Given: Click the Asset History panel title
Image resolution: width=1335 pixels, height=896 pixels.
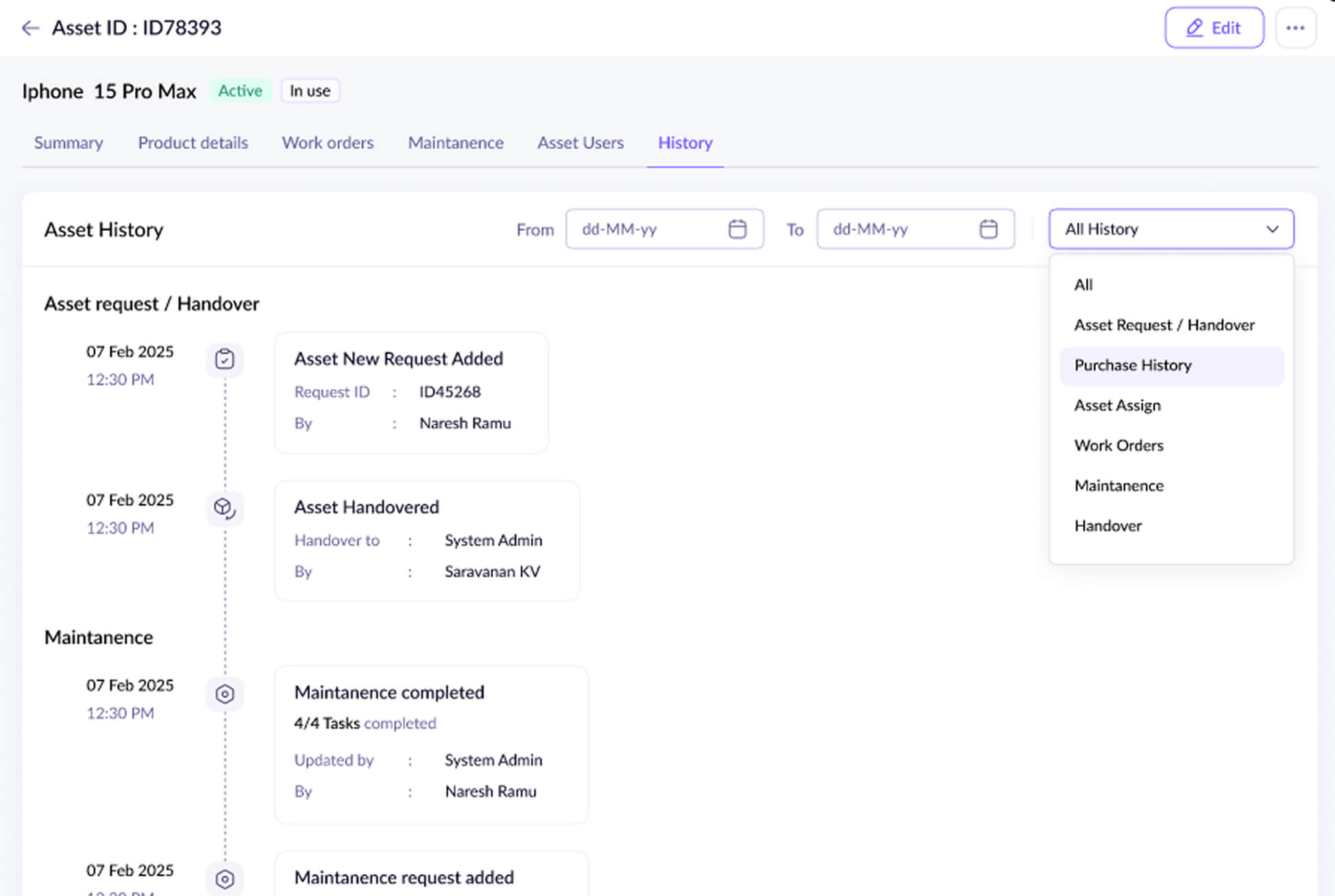Looking at the screenshot, I should [103, 229].
